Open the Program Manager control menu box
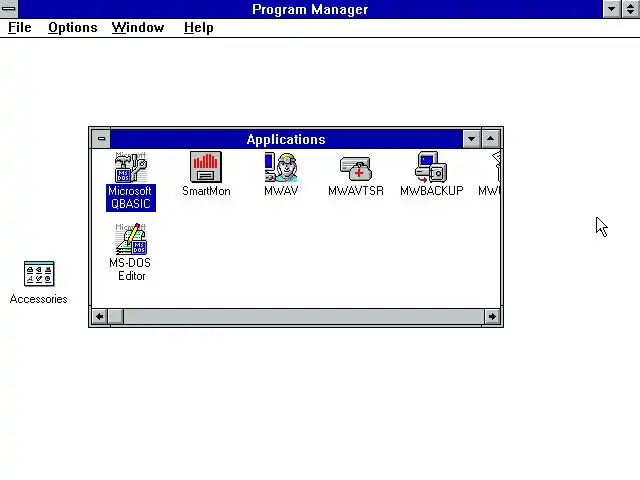640x480 pixels. 9,9
